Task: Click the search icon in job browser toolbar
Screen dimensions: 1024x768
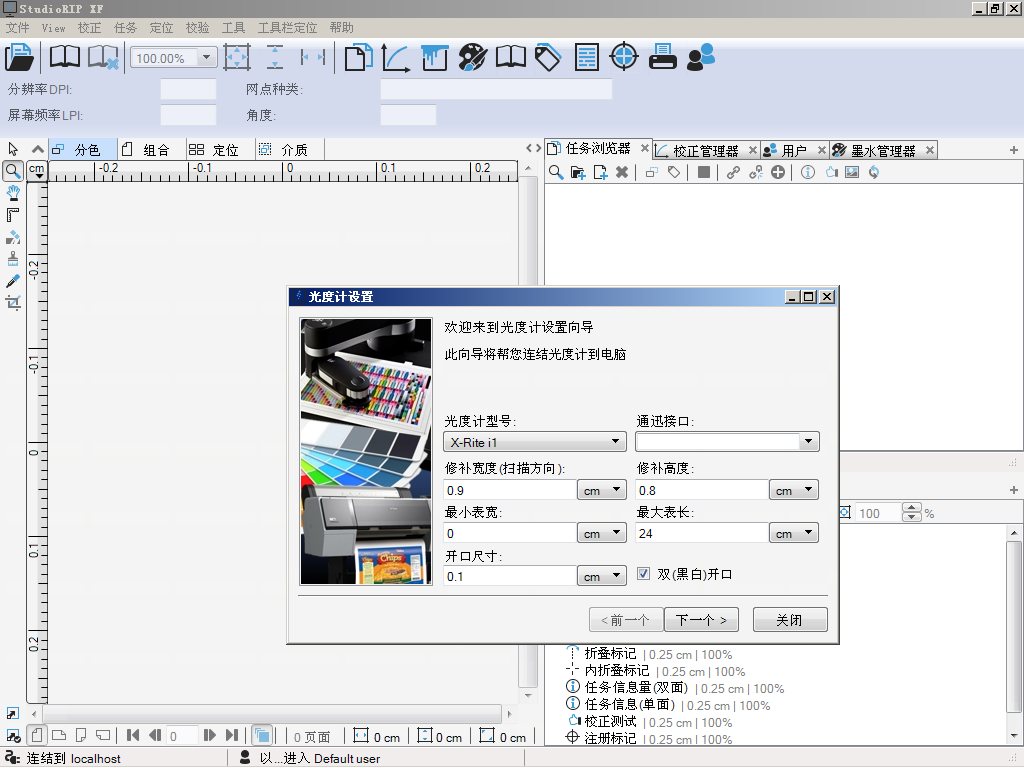Action: pos(556,172)
